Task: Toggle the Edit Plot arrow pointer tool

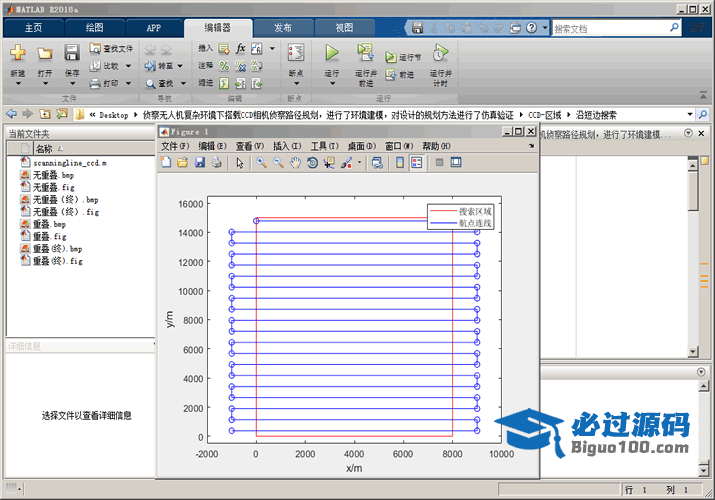Action: point(240,163)
